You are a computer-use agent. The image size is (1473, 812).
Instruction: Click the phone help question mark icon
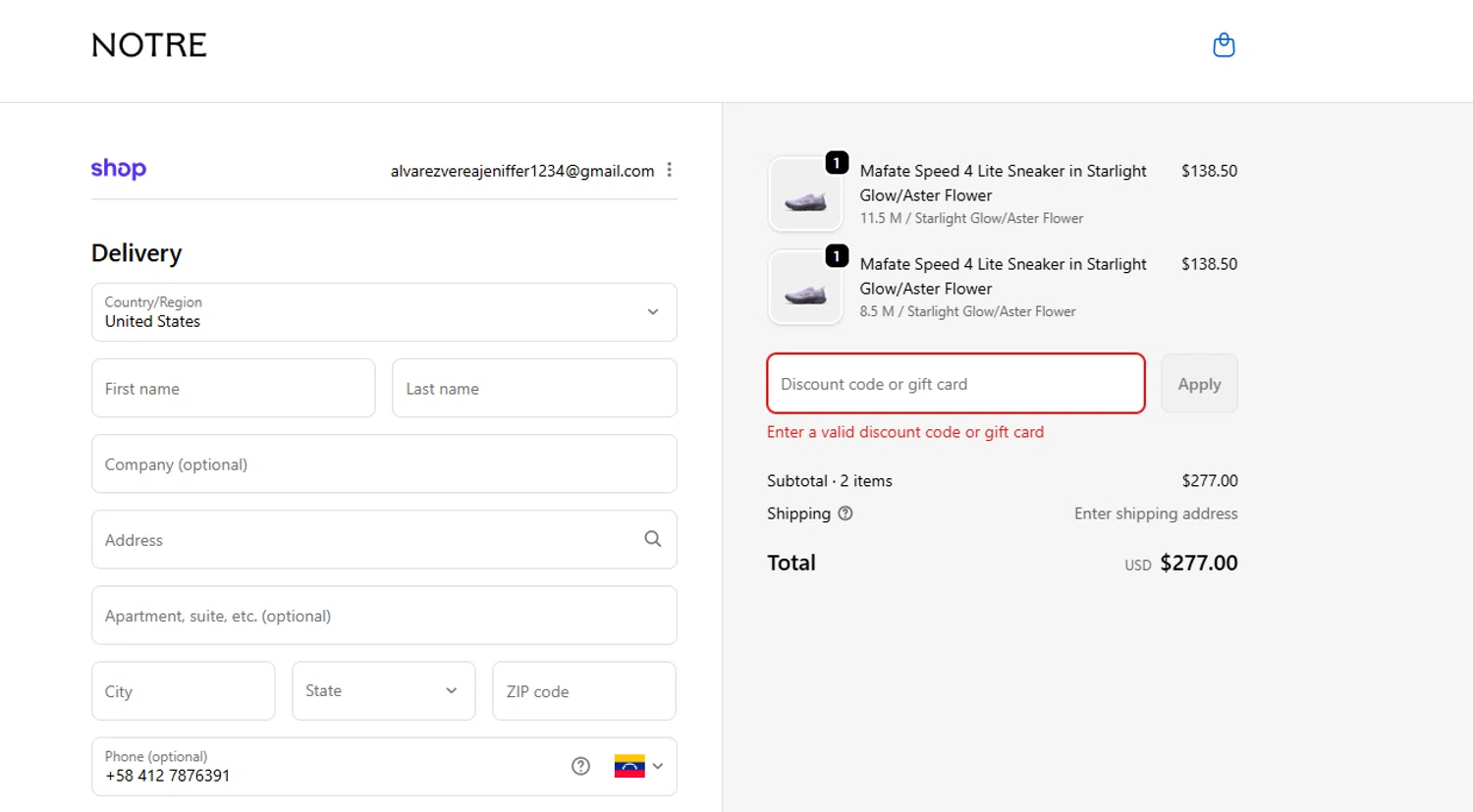(580, 766)
